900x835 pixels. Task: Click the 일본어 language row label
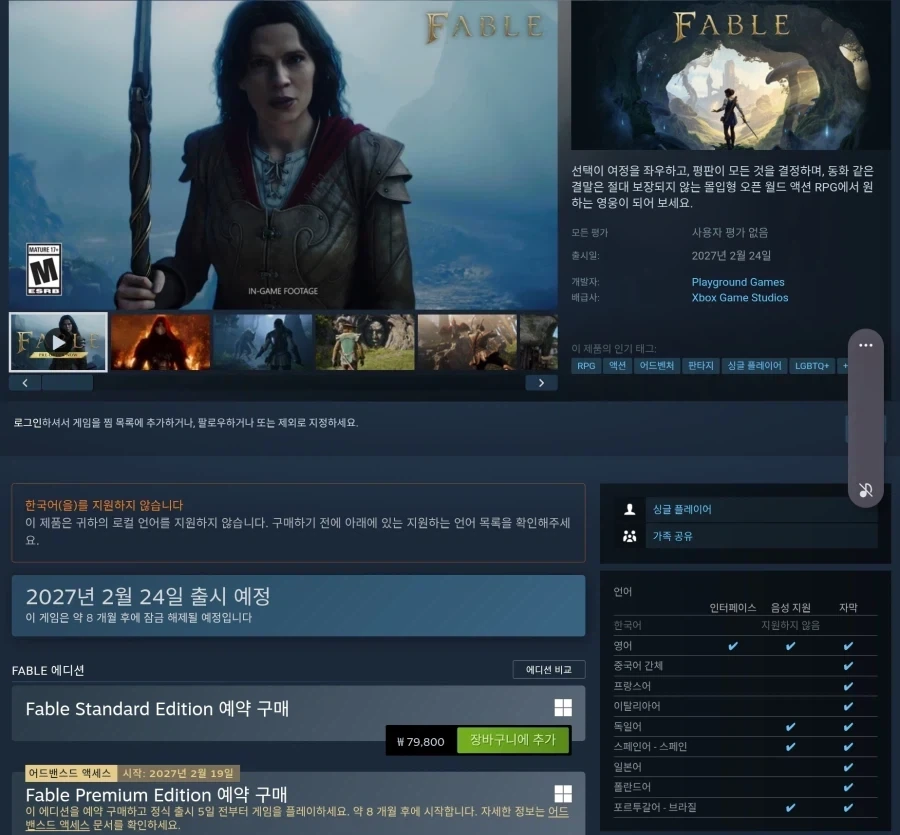pyautogui.click(x=627, y=767)
